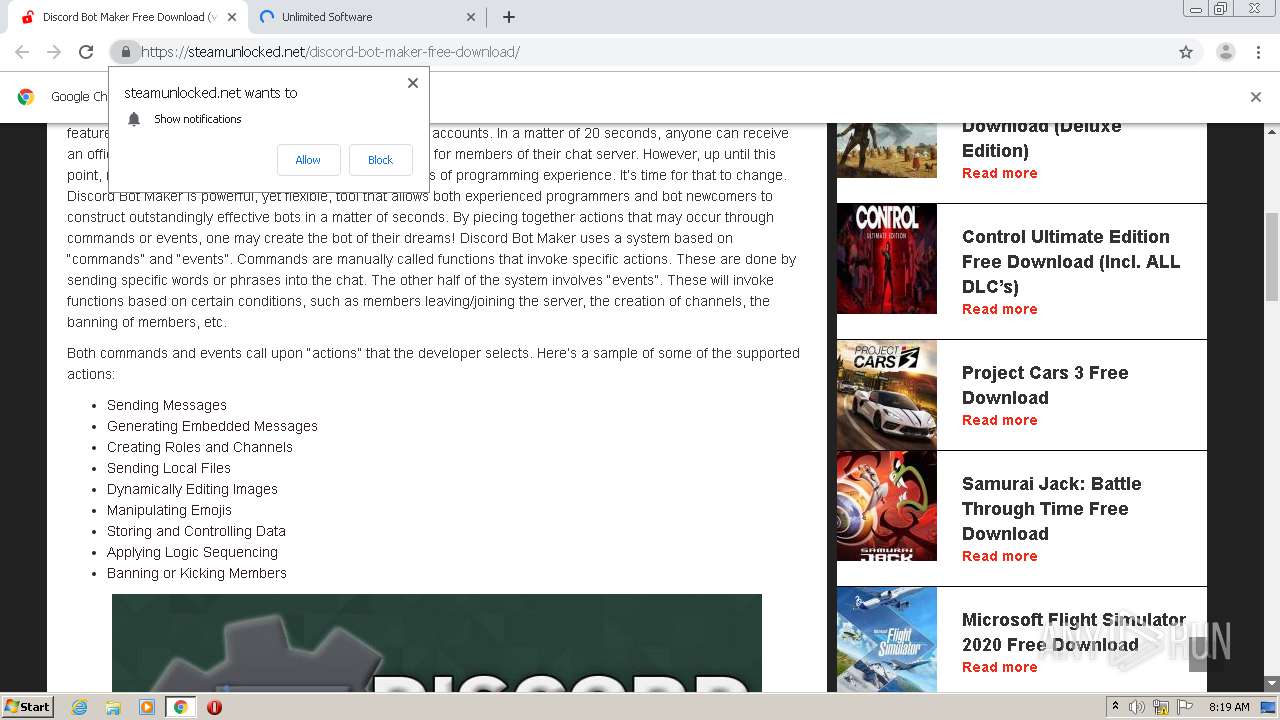1280x720 pixels.
Task: Click Read more under Control Ultimate Edition
Action: [x=999, y=309]
